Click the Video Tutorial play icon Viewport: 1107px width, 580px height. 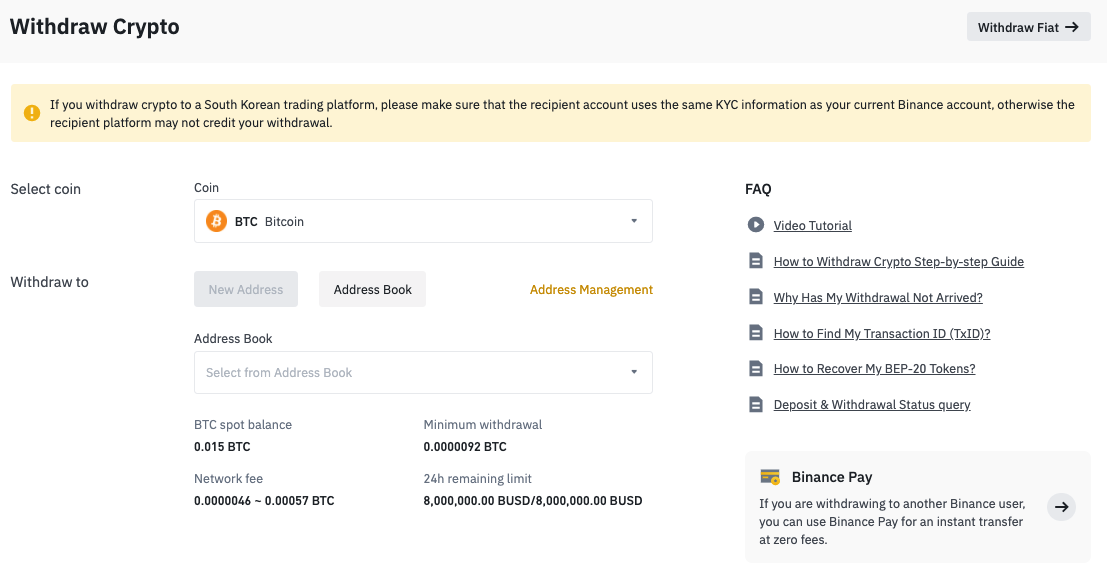click(755, 224)
